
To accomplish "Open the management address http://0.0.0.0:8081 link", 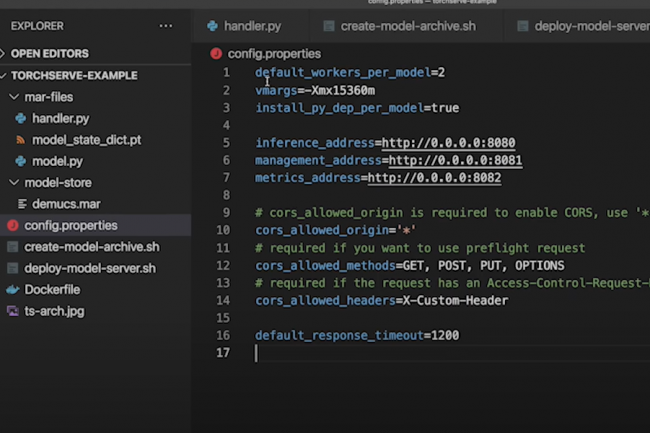I will pyautogui.click(x=455, y=160).
